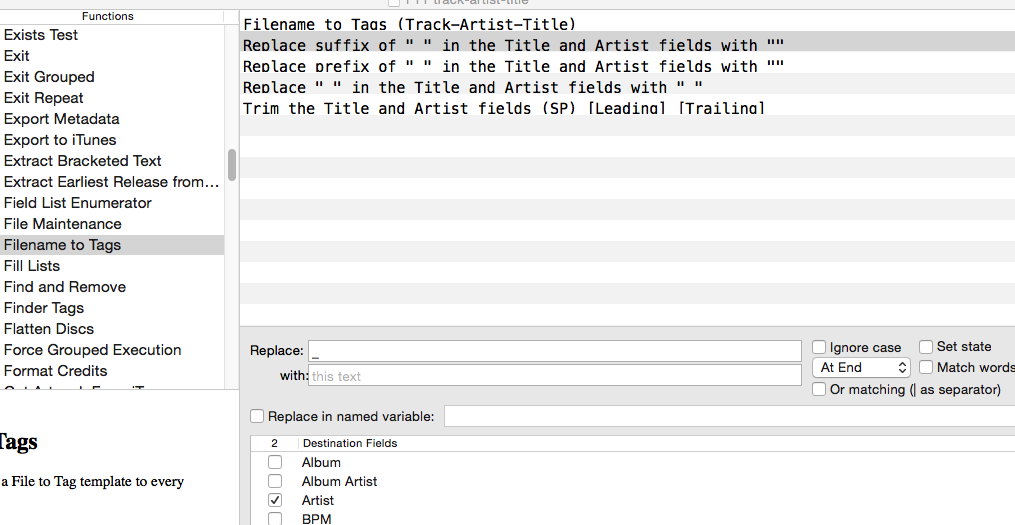Image resolution: width=1015 pixels, height=525 pixels.
Task: Select Filename to Tags in functions list
Action: (x=62, y=245)
